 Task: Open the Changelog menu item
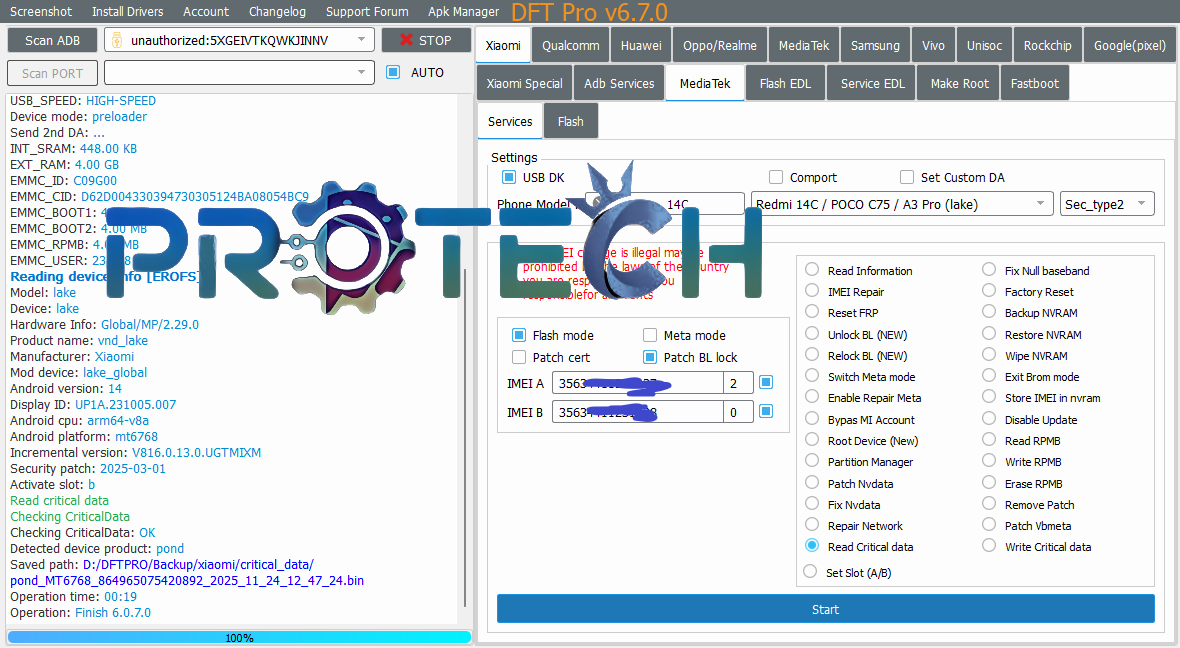point(277,11)
